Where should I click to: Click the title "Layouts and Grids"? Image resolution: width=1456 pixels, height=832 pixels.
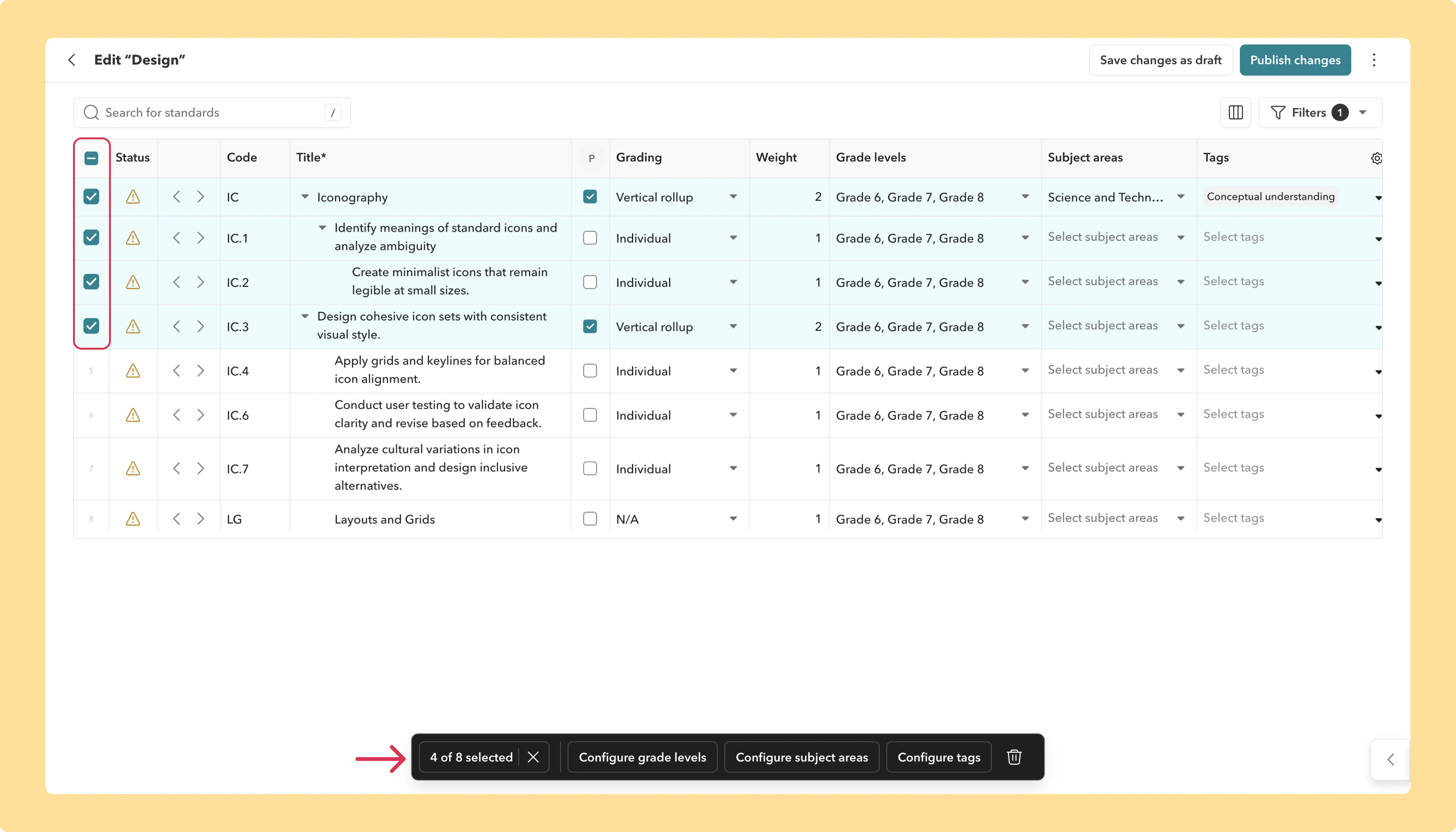(x=385, y=520)
